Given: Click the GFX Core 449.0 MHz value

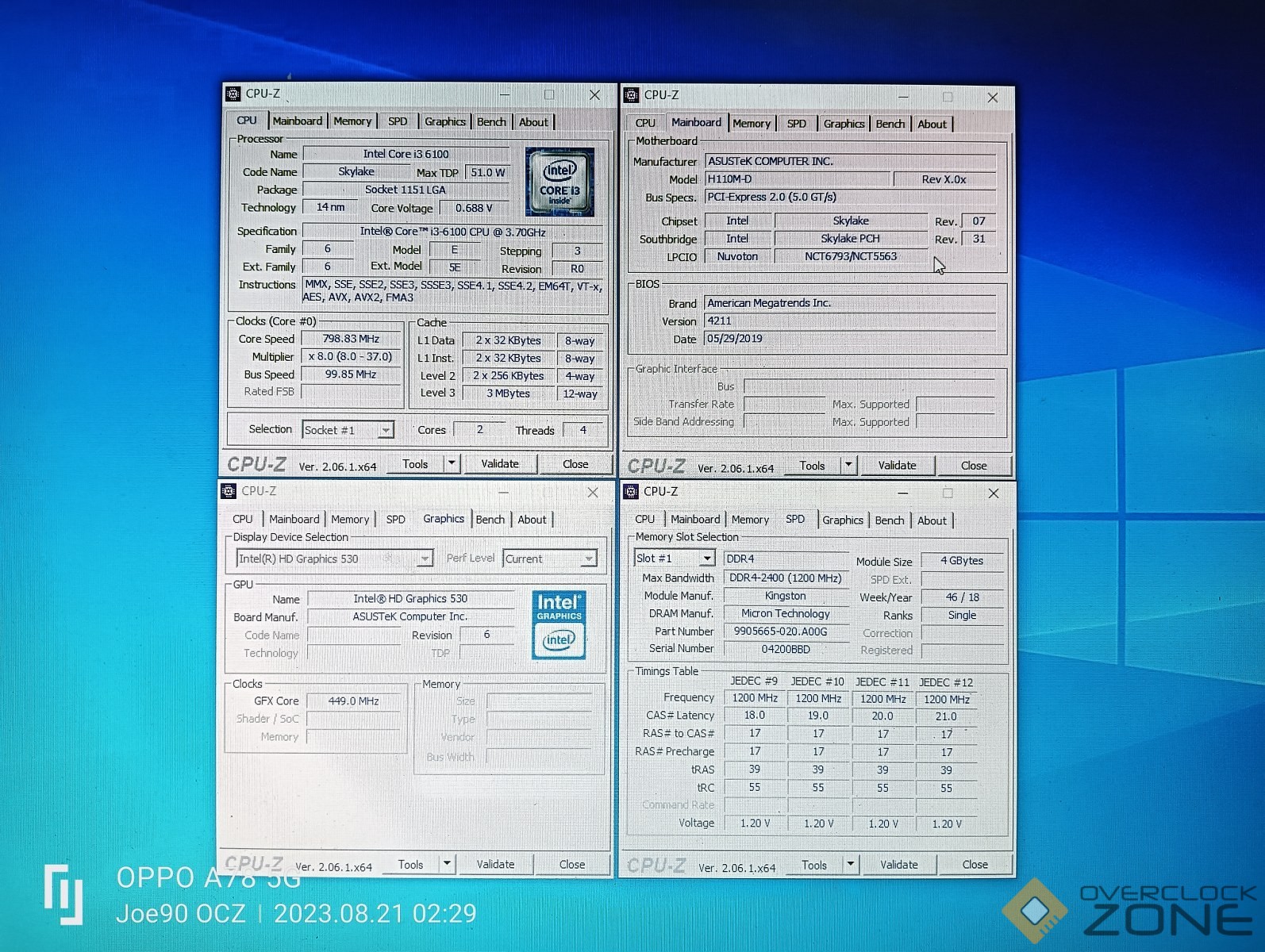Looking at the screenshot, I should tap(354, 701).
